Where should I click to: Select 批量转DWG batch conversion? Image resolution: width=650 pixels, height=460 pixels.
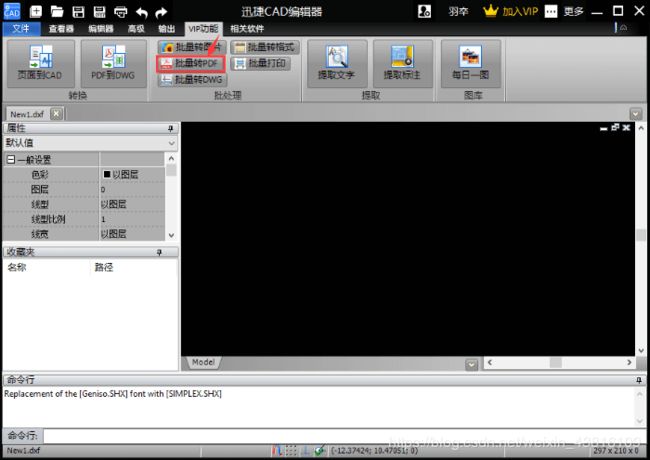click(x=192, y=80)
